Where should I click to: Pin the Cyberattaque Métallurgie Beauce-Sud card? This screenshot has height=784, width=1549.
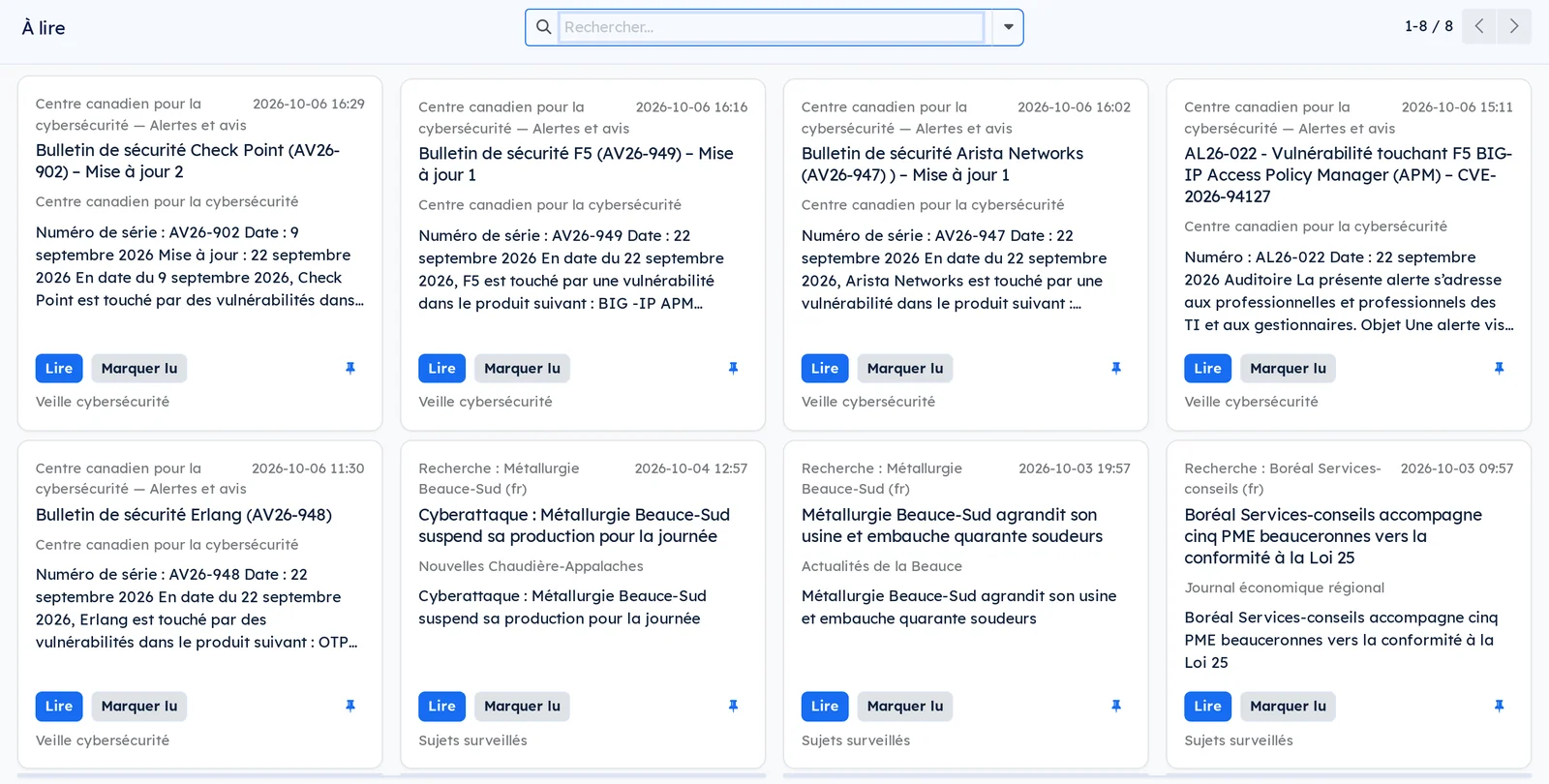[x=733, y=707]
